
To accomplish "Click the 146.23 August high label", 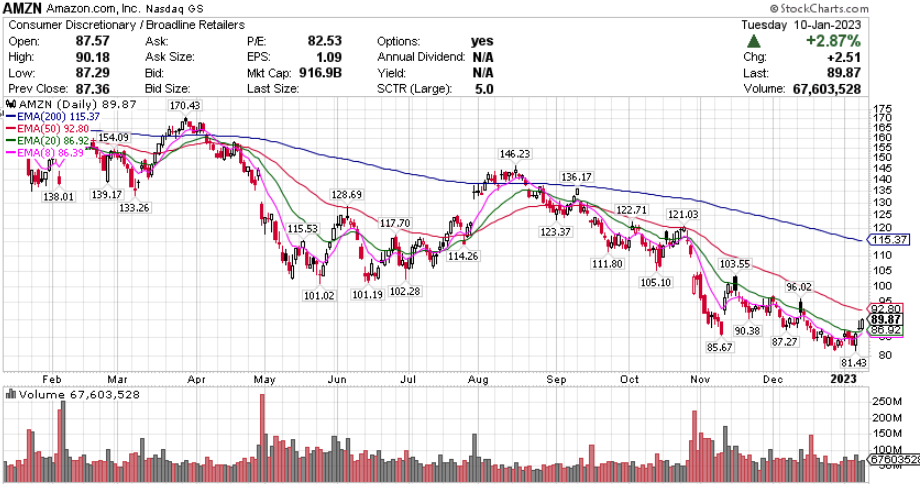I will coord(515,154).
